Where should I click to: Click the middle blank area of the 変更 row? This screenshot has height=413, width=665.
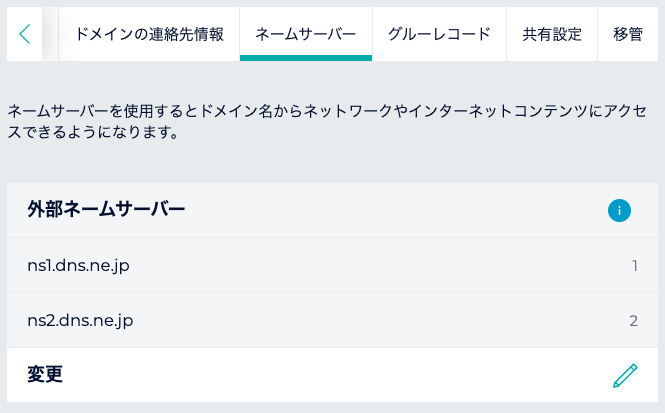[330, 375]
